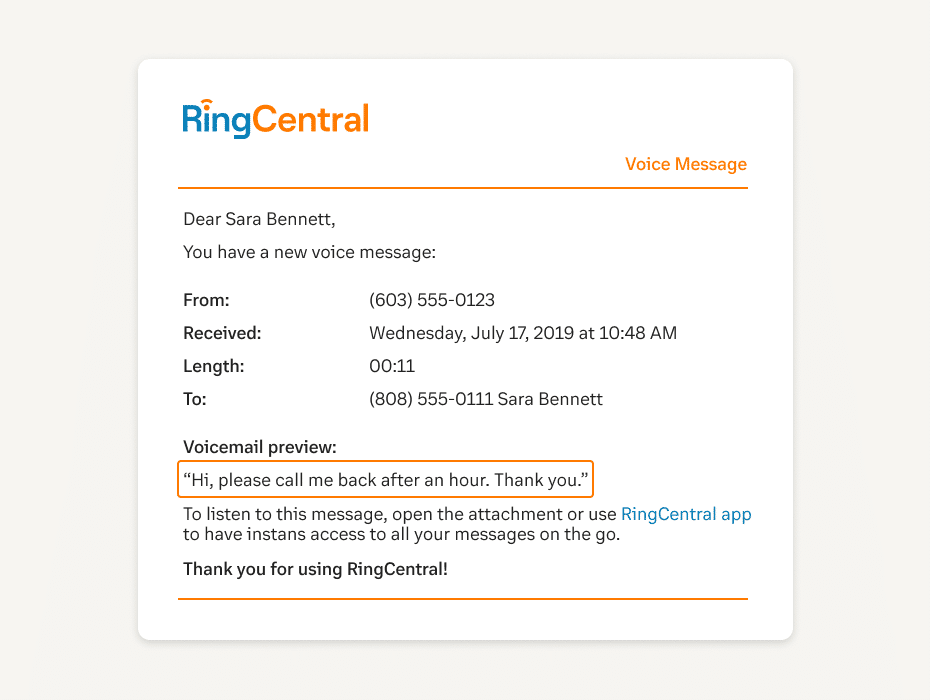
Task: Click the Voicemail preview: heading
Action: 260,447
